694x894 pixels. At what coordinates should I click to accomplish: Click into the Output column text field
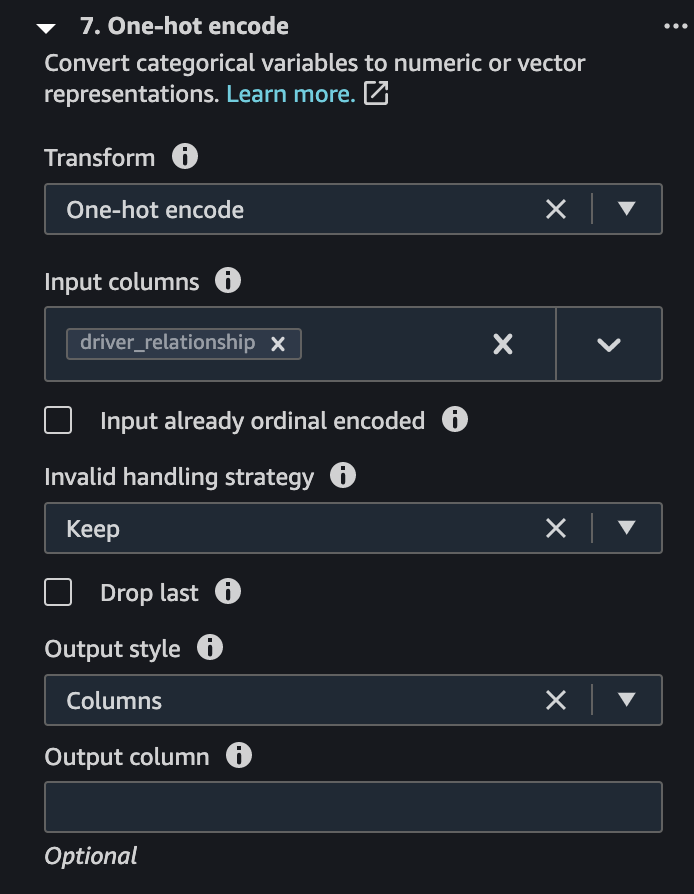(x=354, y=807)
